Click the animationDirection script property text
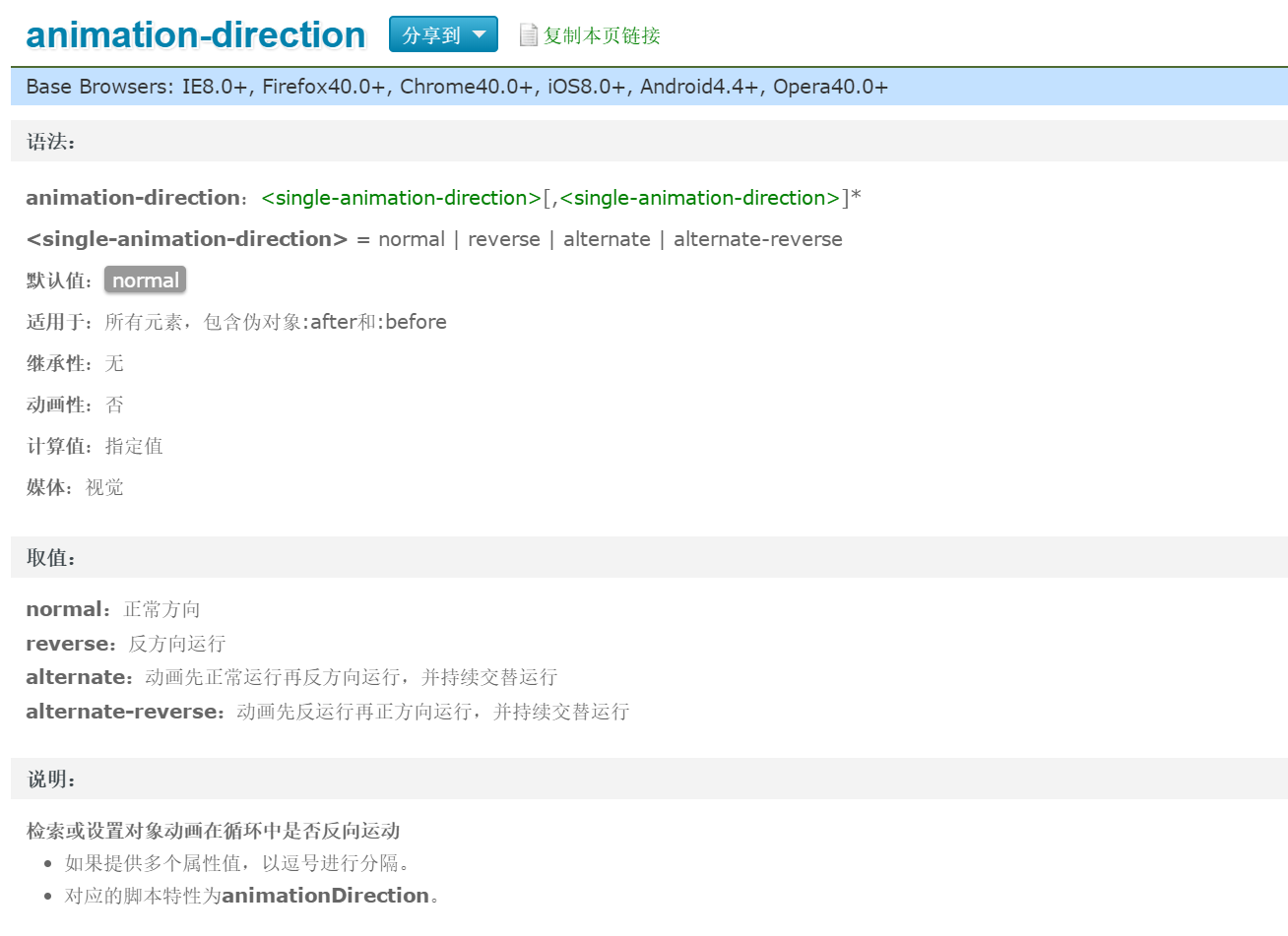The image size is (1288, 936). tap(326, 896)
